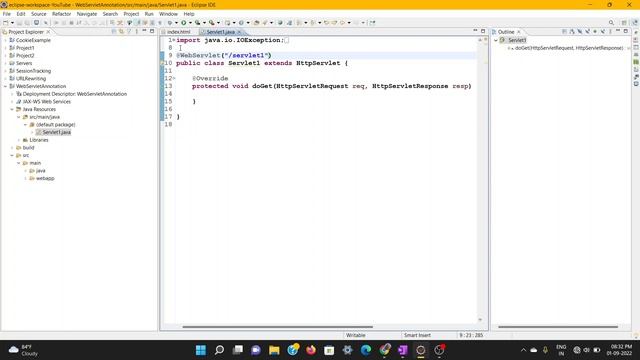This screenshot has width=640, height=360.
Task: Click the Run Last Tool (external tools) icon
Action: click(x=212, y=23)
